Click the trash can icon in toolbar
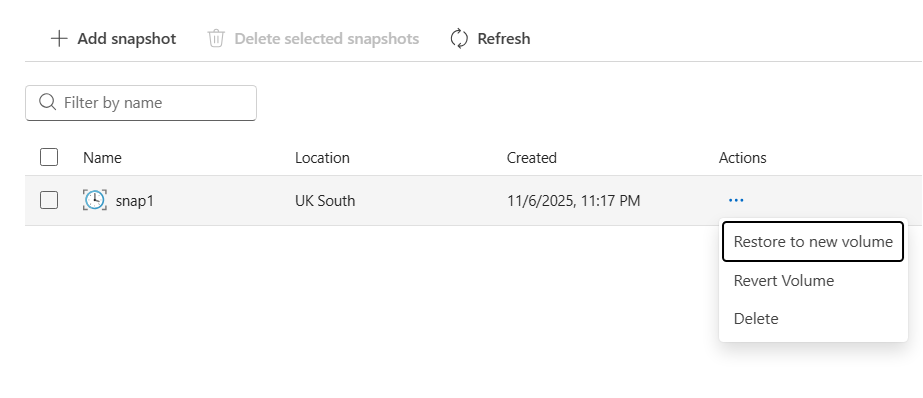The width and height of the screenshot is (923, 398). pyautogui.click(x=216, y=39)
